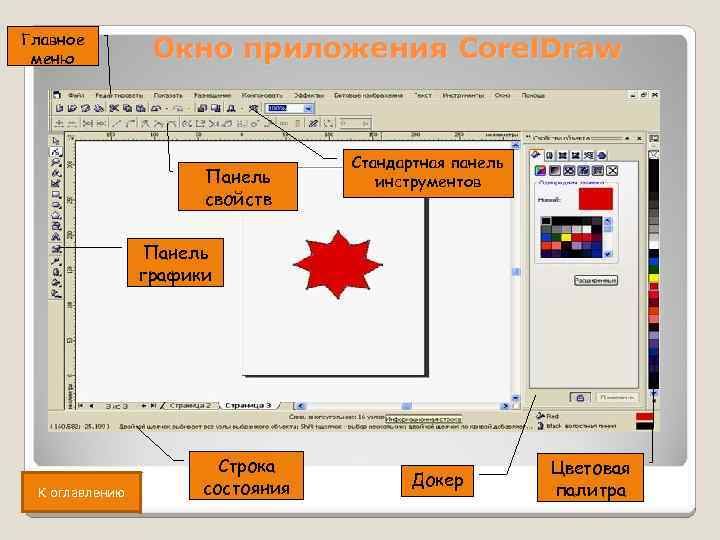Click the Export toolbar icon
The height and width of the screenshot is (540, 720).
(216, 108)
